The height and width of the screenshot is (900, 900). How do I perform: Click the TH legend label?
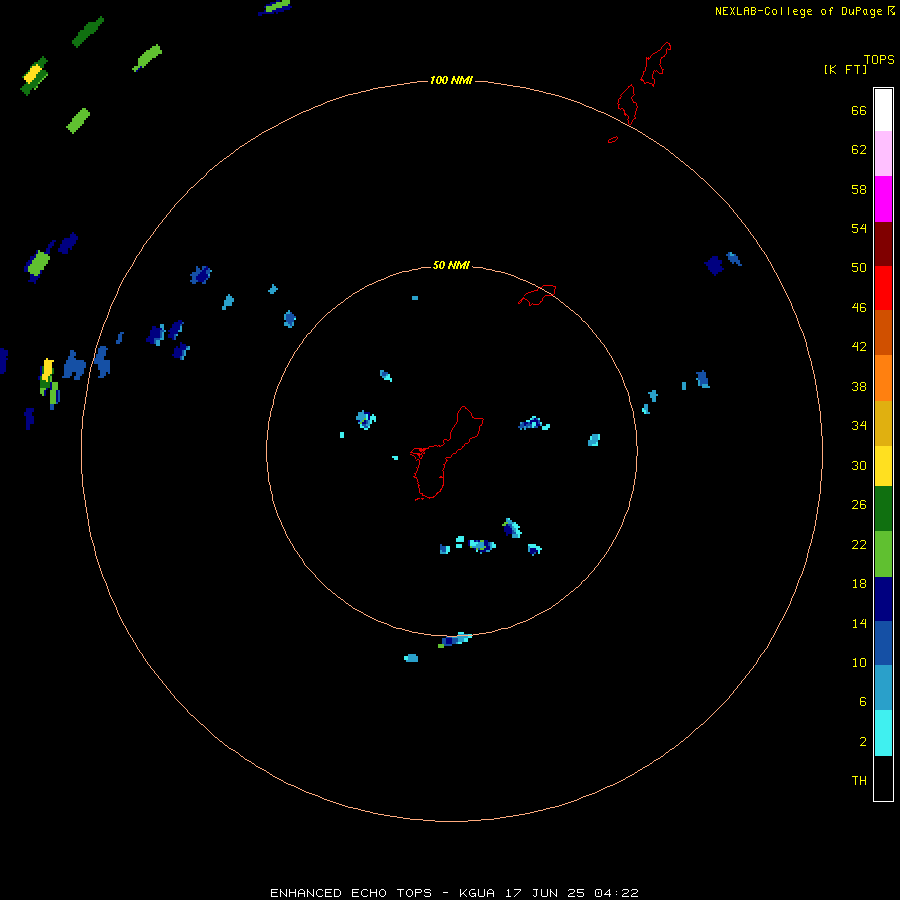pos(859,780)
